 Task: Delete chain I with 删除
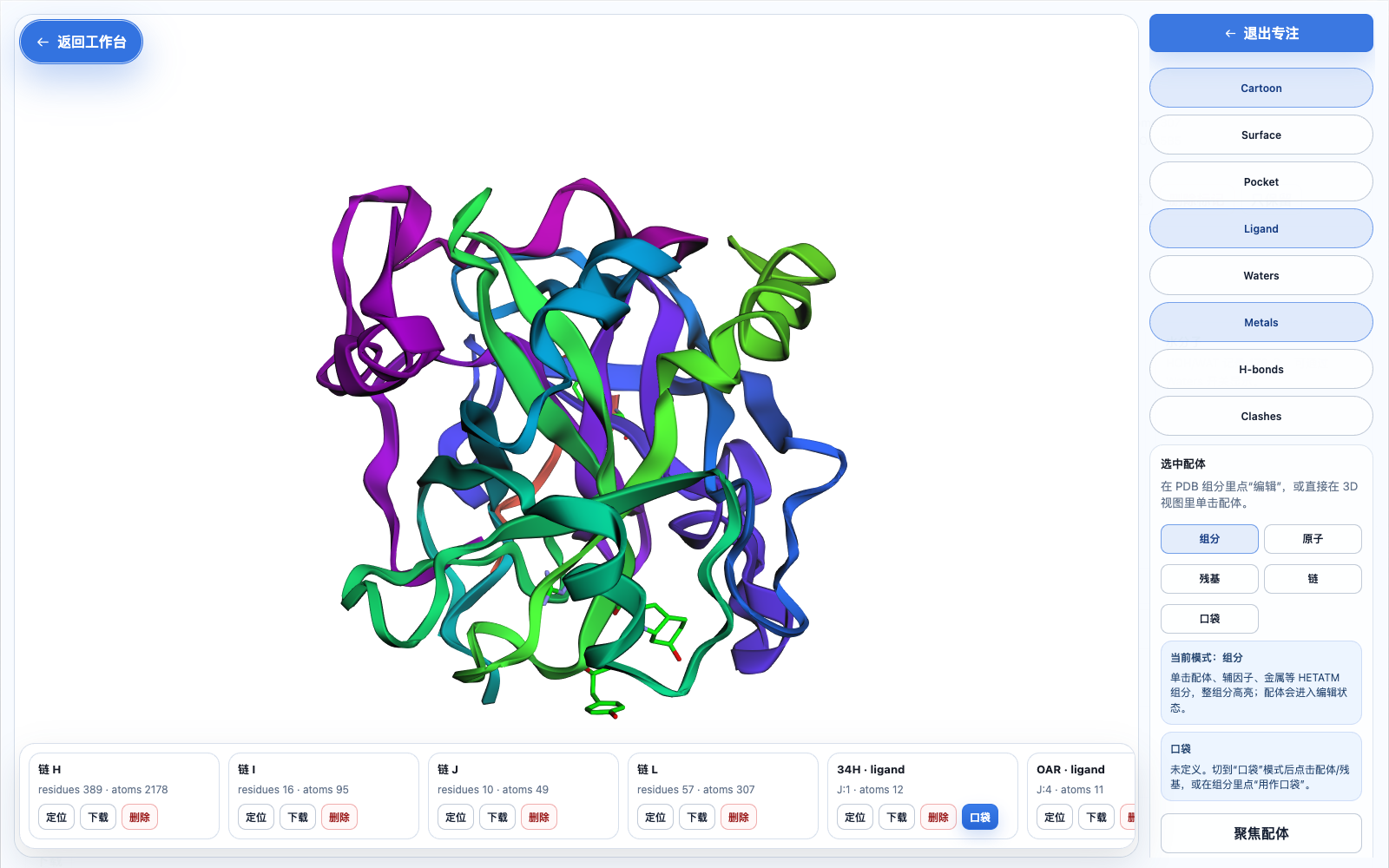(x=339, y=817)
